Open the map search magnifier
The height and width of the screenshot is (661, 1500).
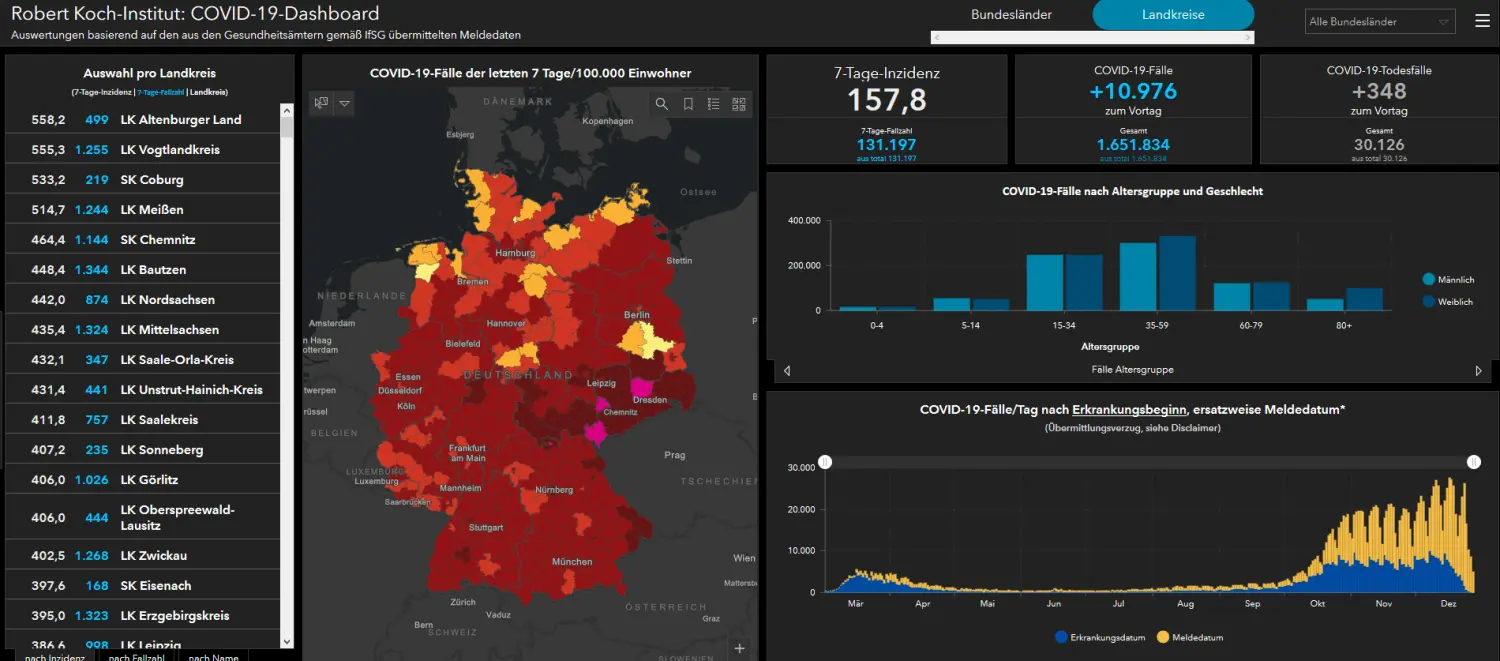pyautogui.click(x=662, y=104)
